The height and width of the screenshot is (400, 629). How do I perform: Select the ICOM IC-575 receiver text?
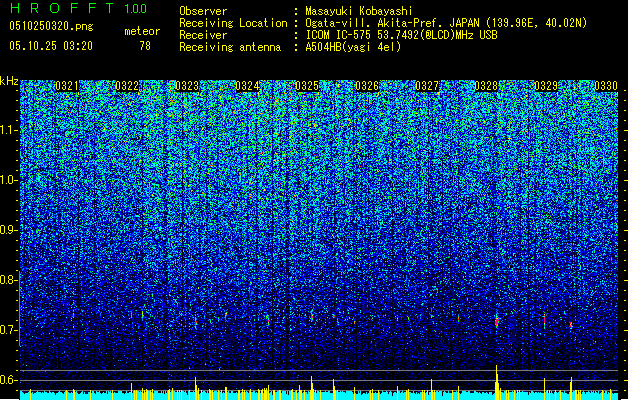(x=401, y=35)
